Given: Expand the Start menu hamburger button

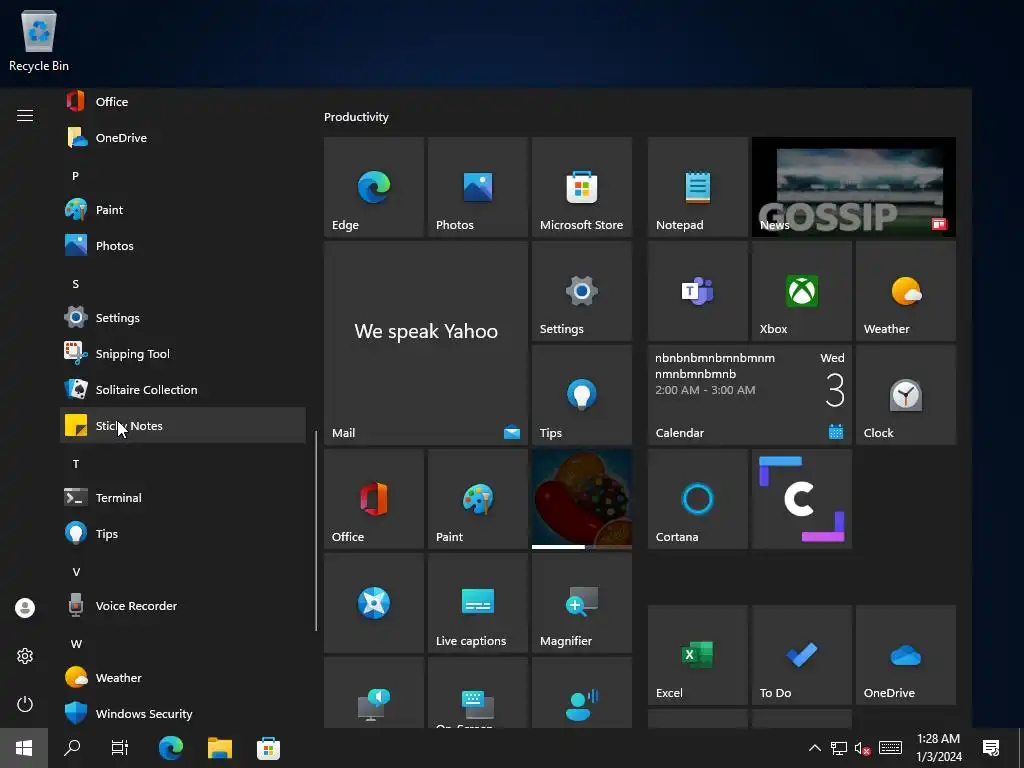Looking at the screenshot, I should (x=25, y=116).
